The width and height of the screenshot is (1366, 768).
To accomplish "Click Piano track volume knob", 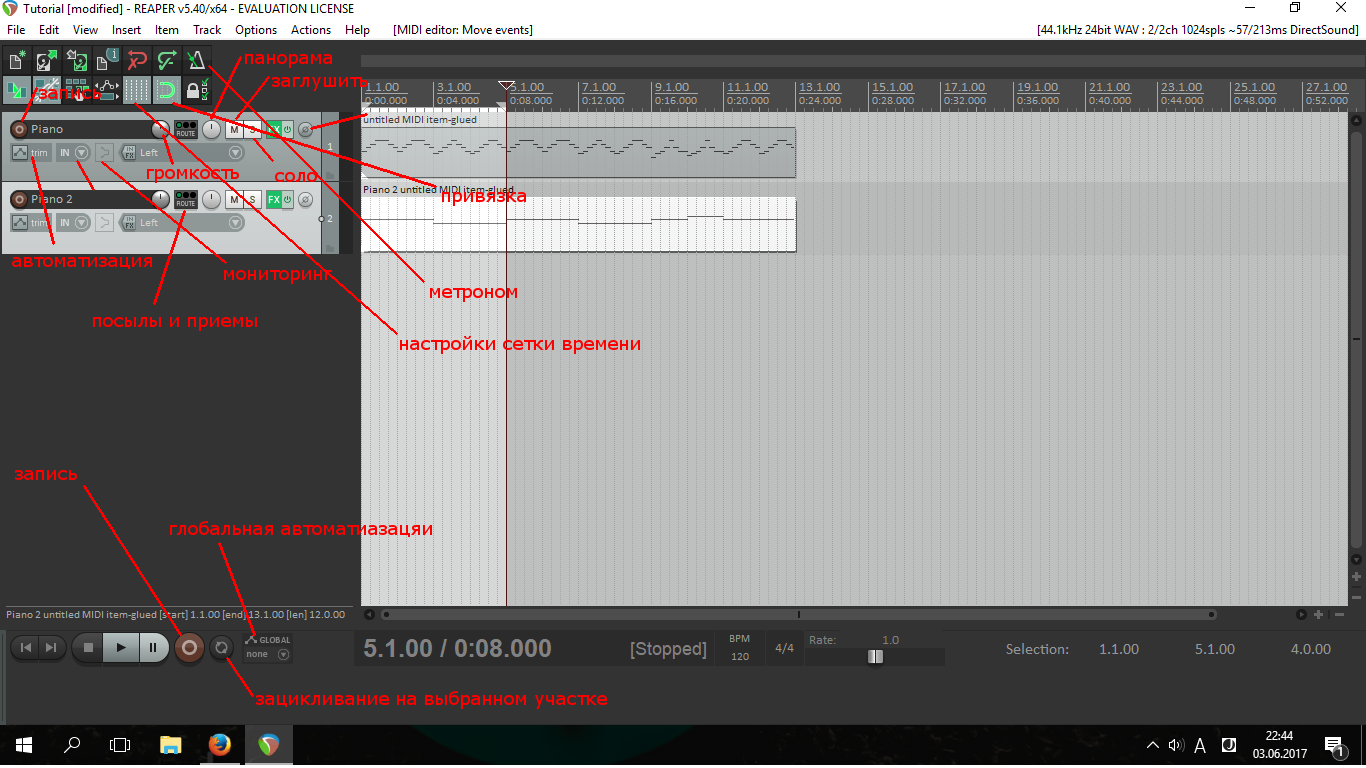I will (x=160, y=129).
